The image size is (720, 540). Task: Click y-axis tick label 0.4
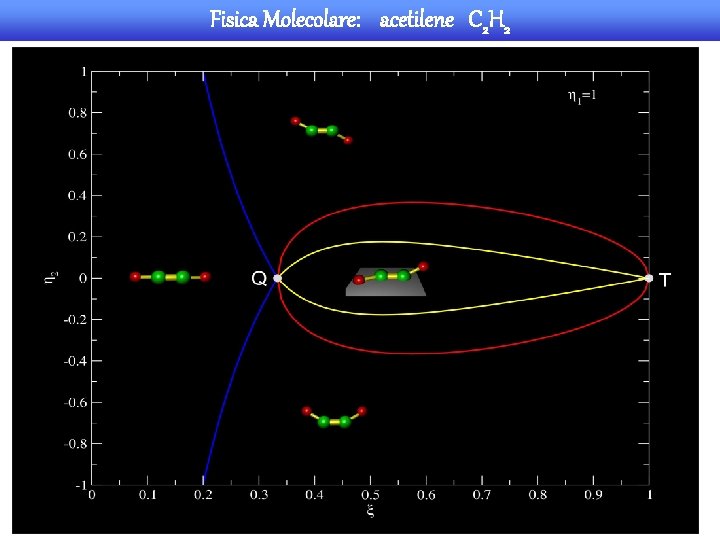point(78,196)
